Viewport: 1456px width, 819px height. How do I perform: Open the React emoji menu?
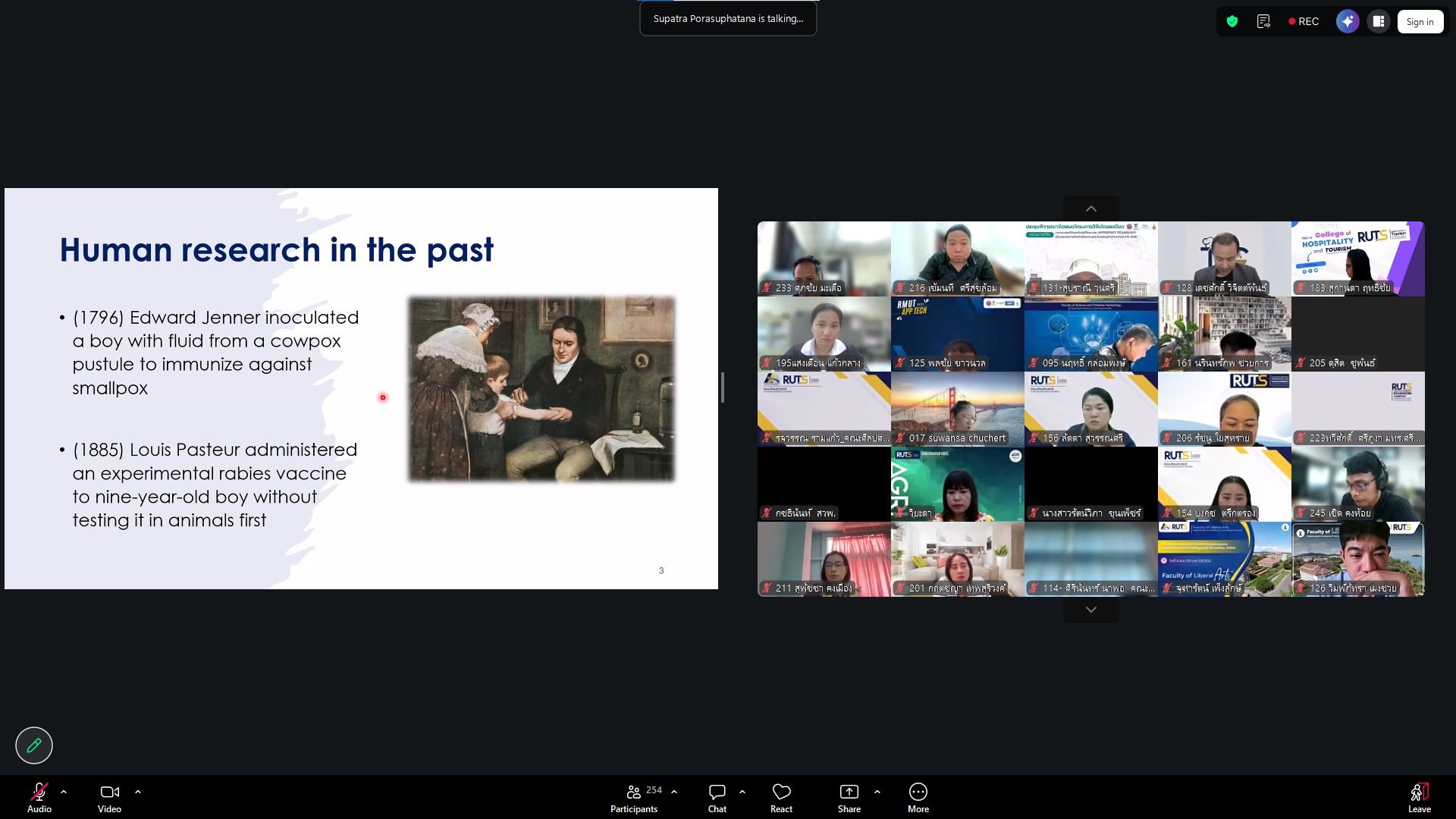781,796
